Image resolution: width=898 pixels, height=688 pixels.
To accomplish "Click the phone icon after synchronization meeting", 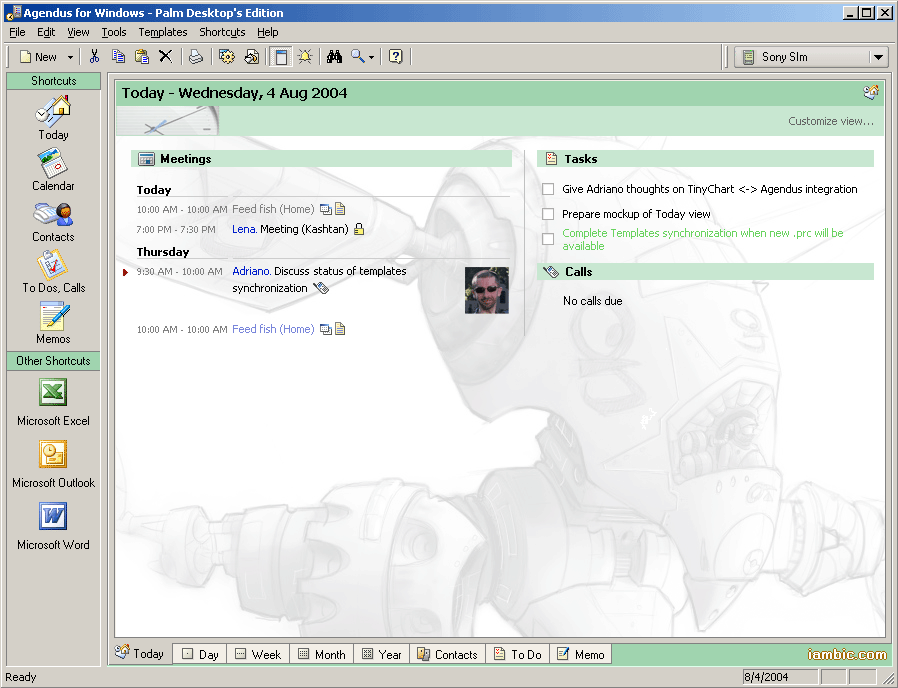I will (321, 288).
